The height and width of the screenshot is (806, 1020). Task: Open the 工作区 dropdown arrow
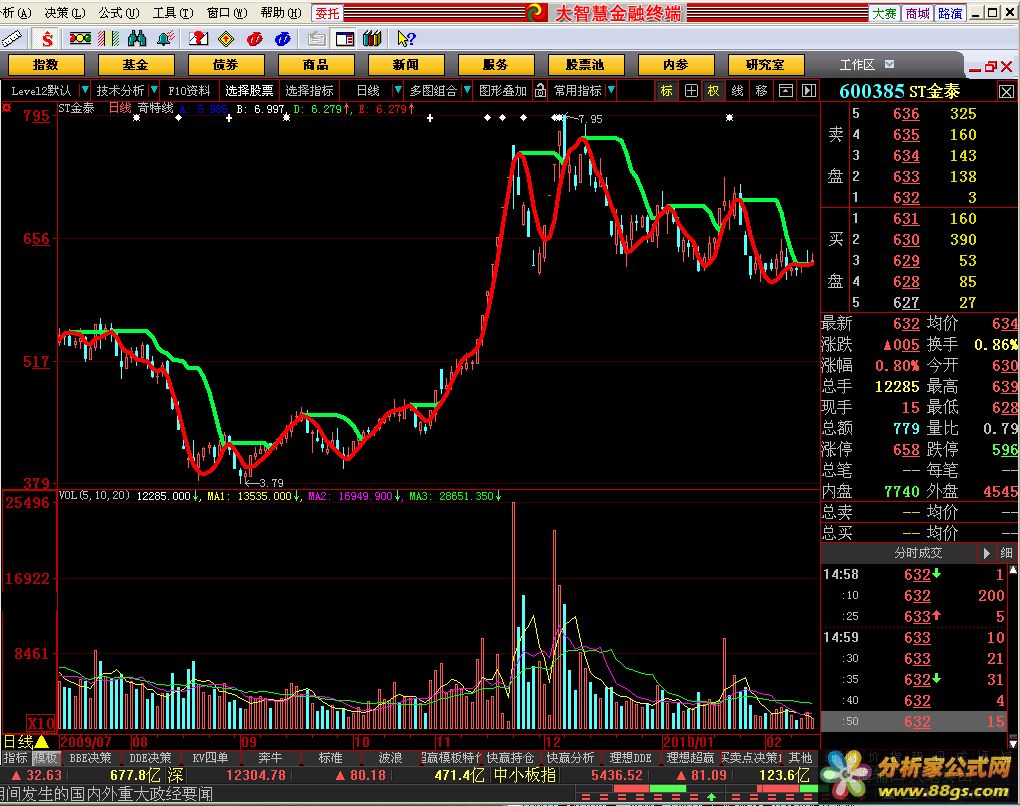pos(889,64)
